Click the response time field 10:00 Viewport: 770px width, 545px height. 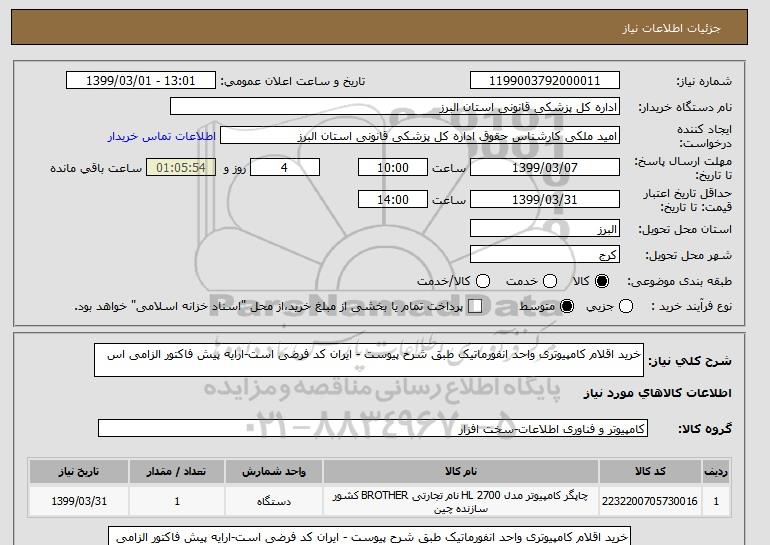click(393, 167)
